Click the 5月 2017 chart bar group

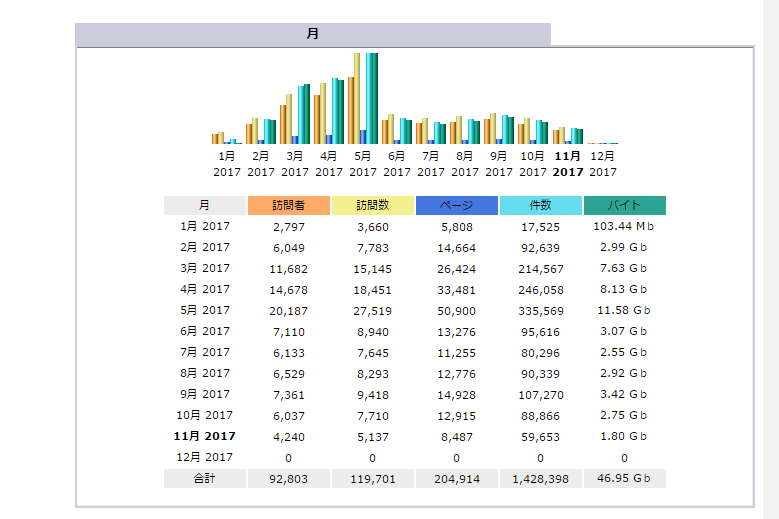(363, 98)
